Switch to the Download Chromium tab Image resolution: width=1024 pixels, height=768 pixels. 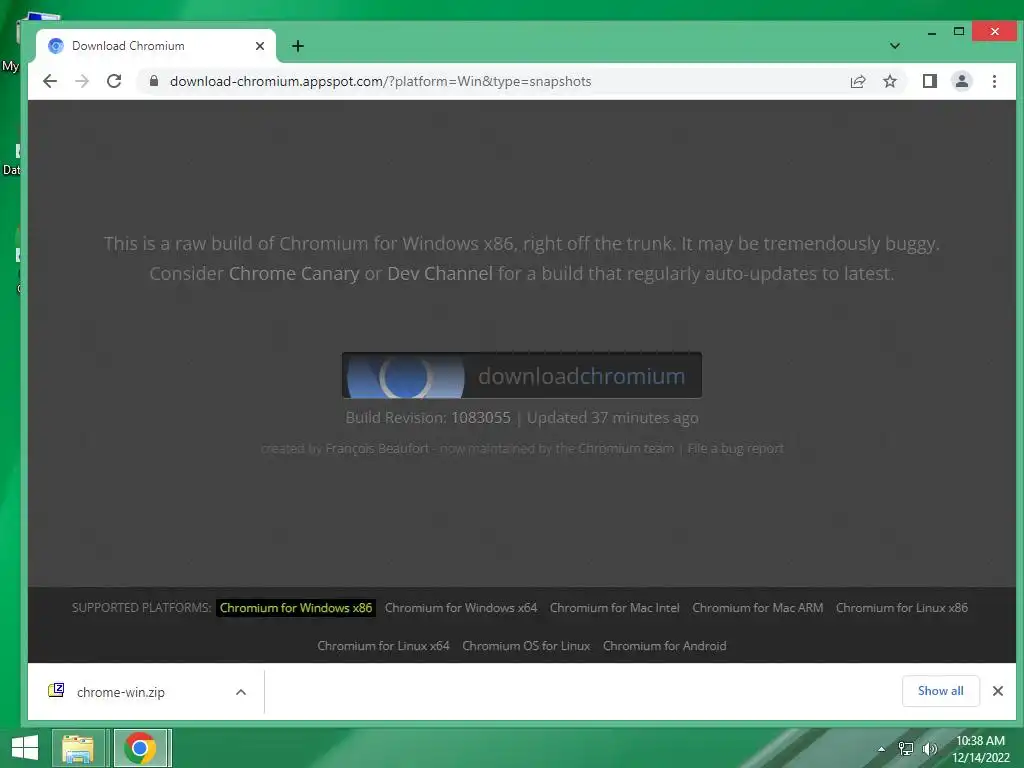[155, 46]
